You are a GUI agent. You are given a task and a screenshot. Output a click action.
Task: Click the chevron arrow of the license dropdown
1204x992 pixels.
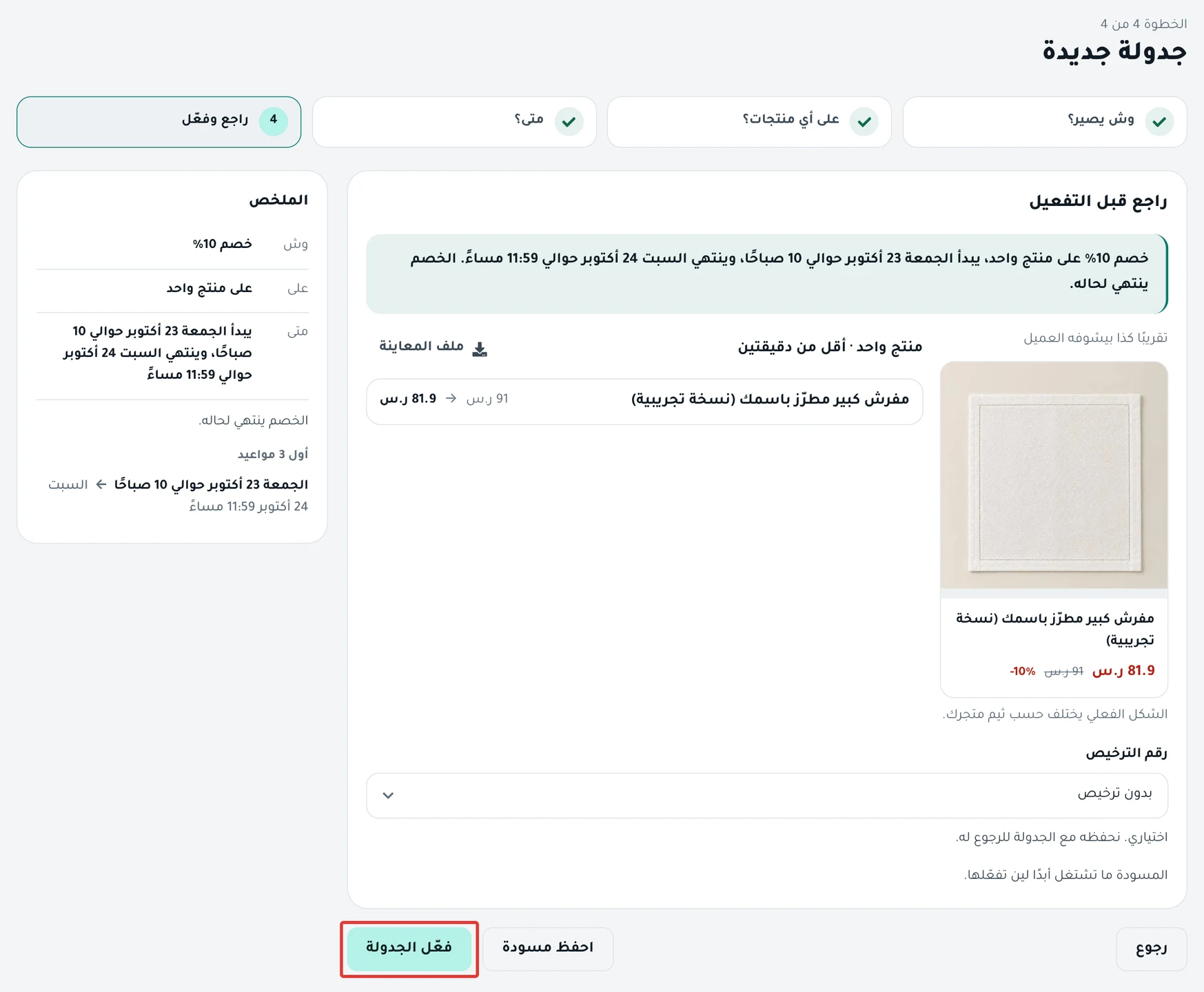(388, 796)
